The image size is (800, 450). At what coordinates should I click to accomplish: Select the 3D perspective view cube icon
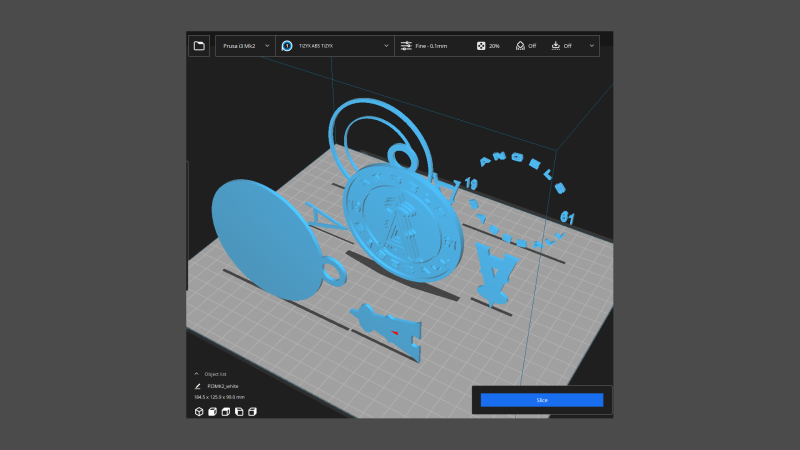(199, 411)
